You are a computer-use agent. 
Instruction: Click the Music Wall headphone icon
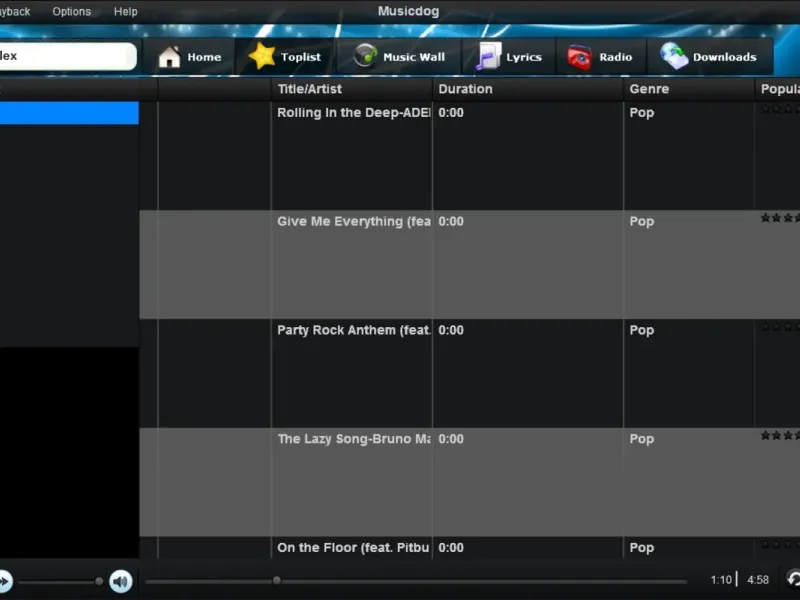366,55
